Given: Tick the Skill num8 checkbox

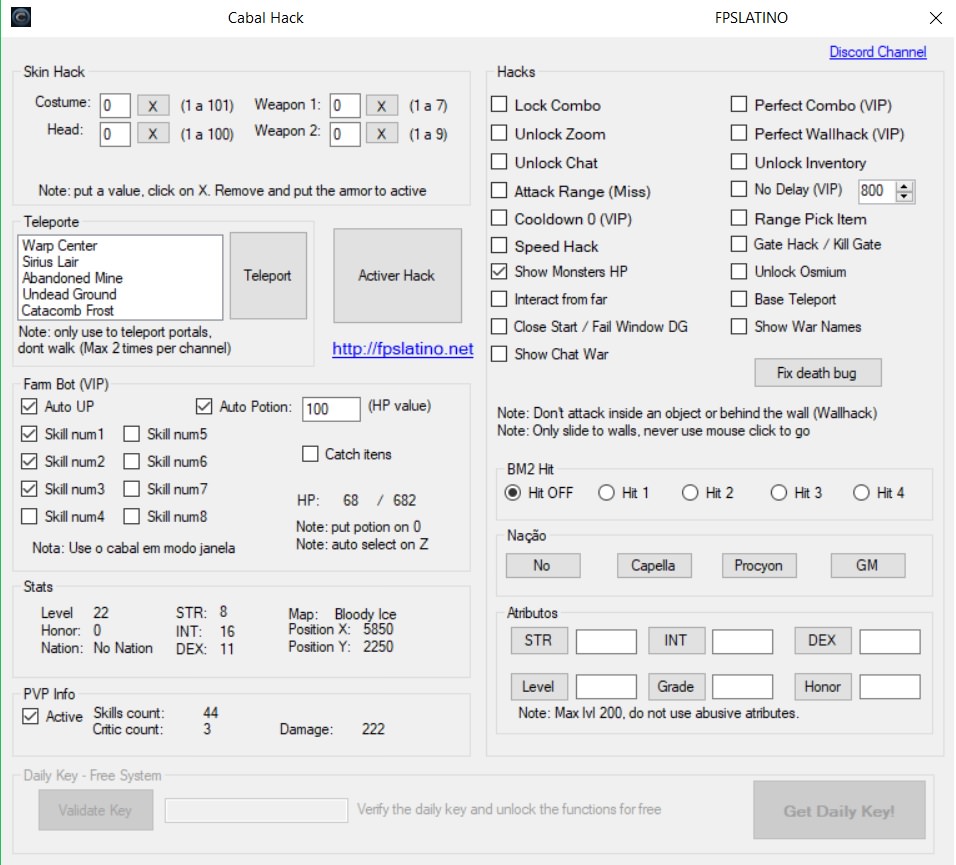Looking at the screenshot, I should click(131, 517).
